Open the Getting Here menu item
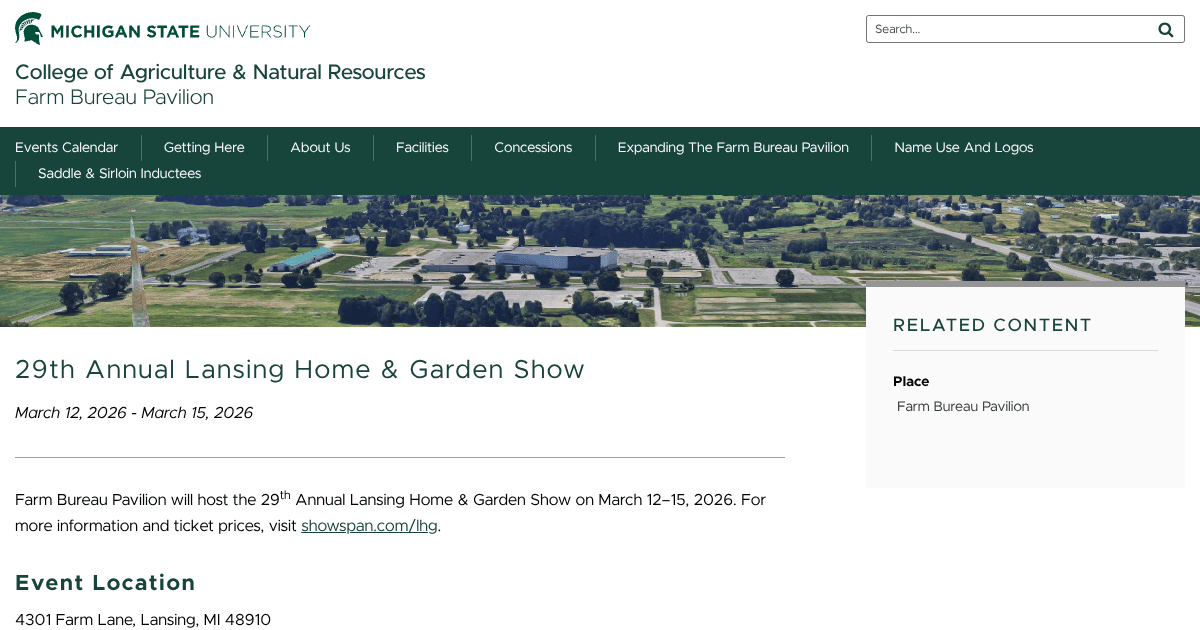 tap(204, 147)
